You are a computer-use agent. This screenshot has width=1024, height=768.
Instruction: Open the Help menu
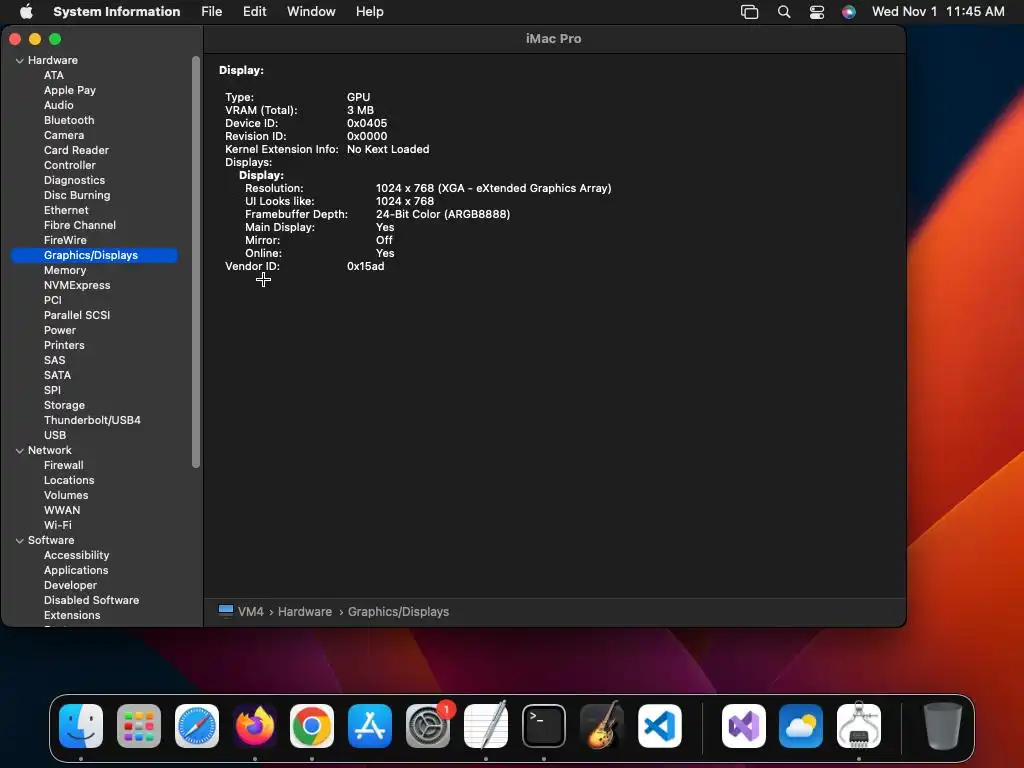coord(370,12)
